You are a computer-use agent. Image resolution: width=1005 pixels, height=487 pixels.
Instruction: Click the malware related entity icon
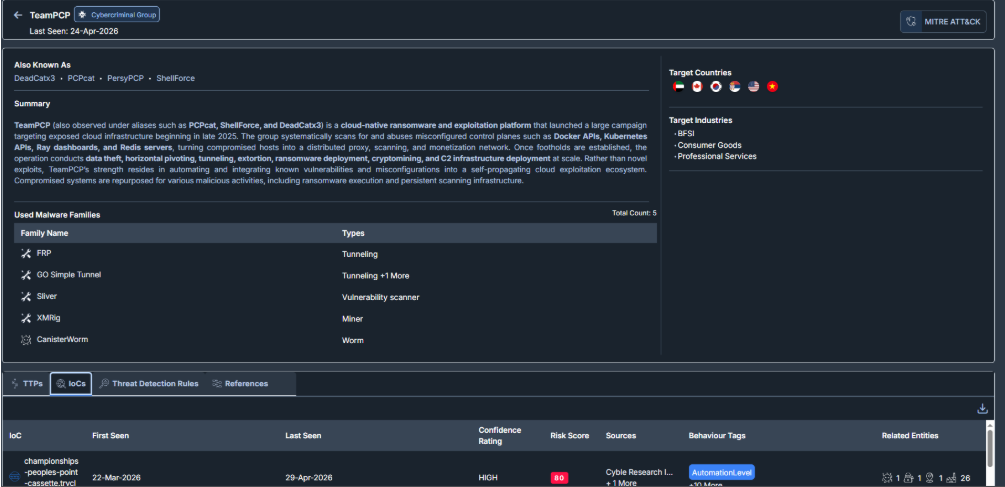[887, 477]
